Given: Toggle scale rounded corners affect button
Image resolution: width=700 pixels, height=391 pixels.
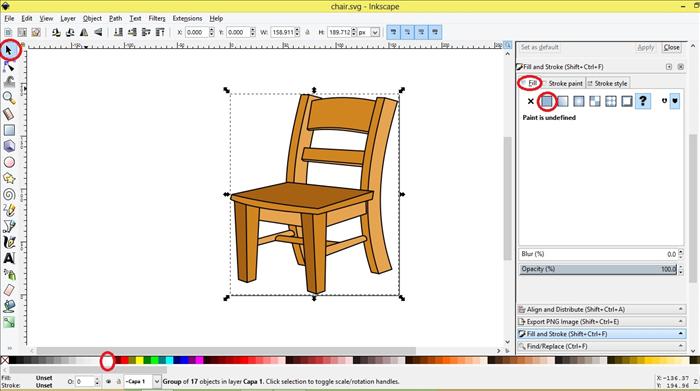Looking at the screenshot, I should point(407,32).
